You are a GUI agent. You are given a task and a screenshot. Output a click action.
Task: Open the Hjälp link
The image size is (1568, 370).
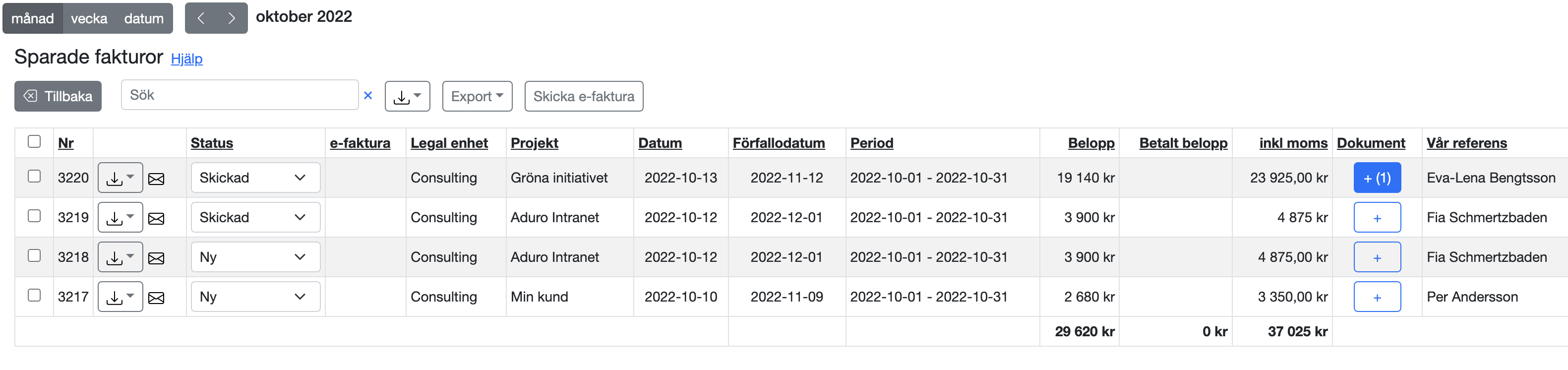[x=186, y=59]
